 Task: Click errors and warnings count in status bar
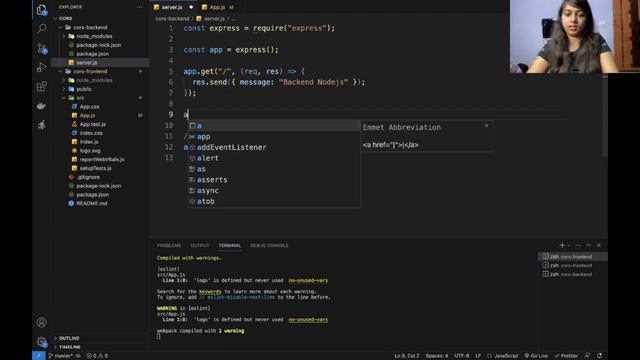tap(97, 356)
